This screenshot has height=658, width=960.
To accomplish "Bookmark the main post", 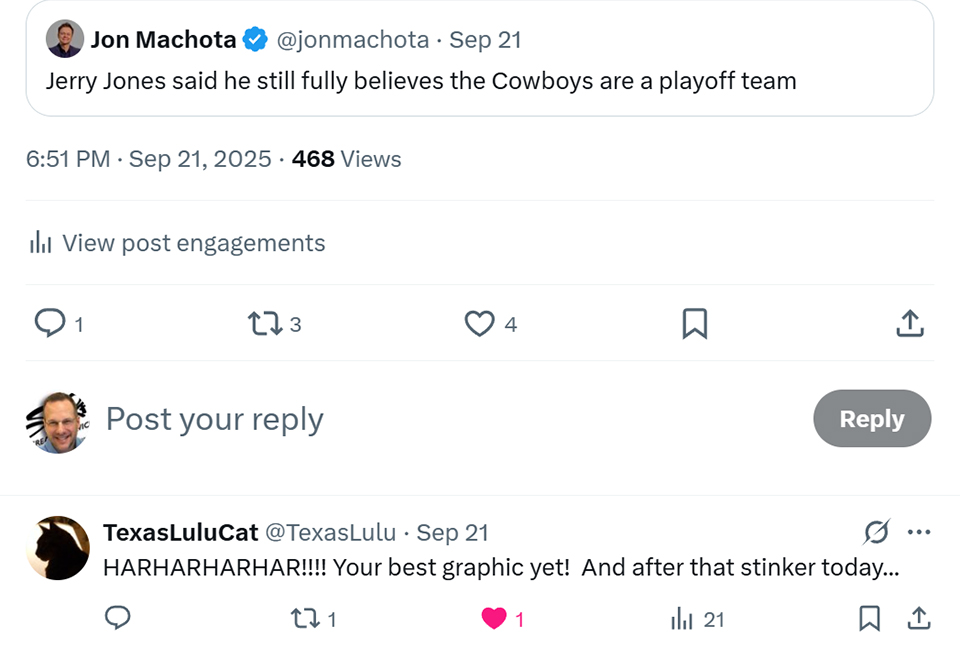I will pos(694,323).
